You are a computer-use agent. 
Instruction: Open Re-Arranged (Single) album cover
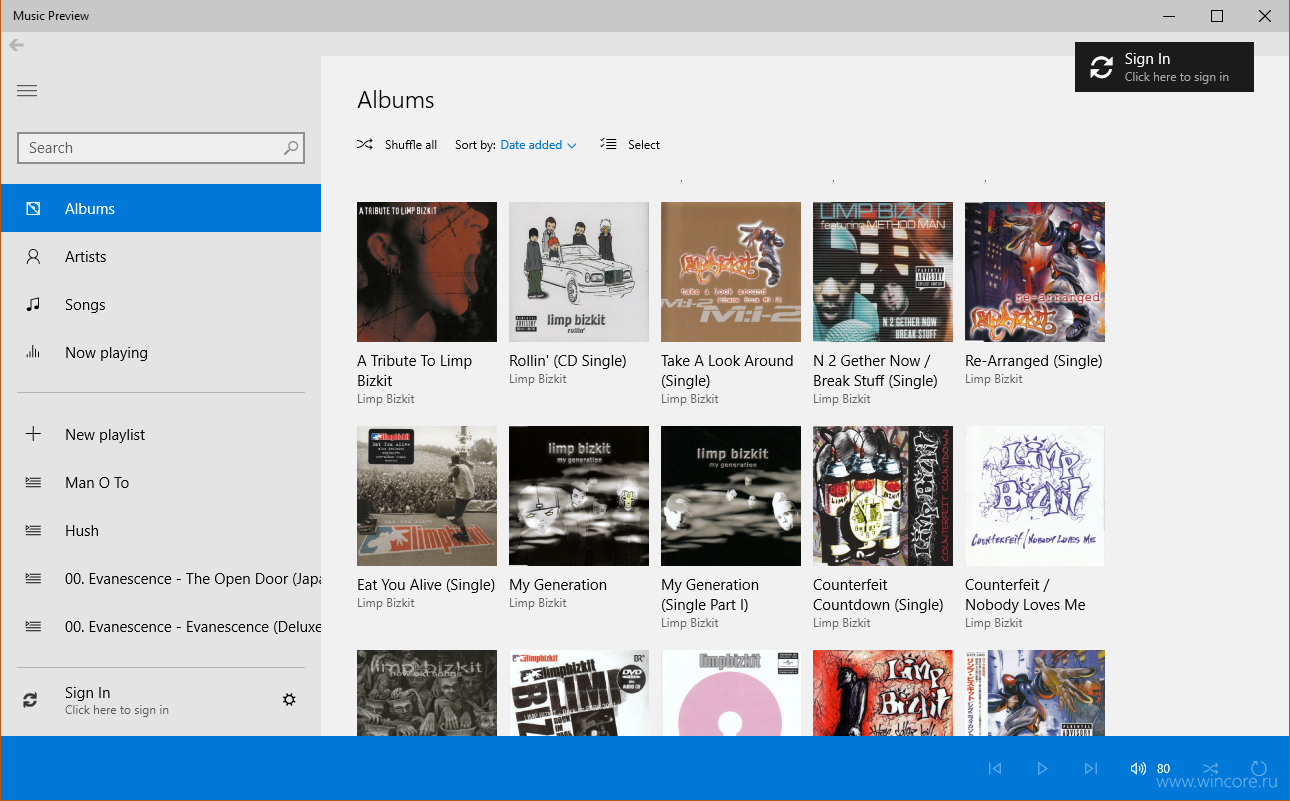[1035, 272]
